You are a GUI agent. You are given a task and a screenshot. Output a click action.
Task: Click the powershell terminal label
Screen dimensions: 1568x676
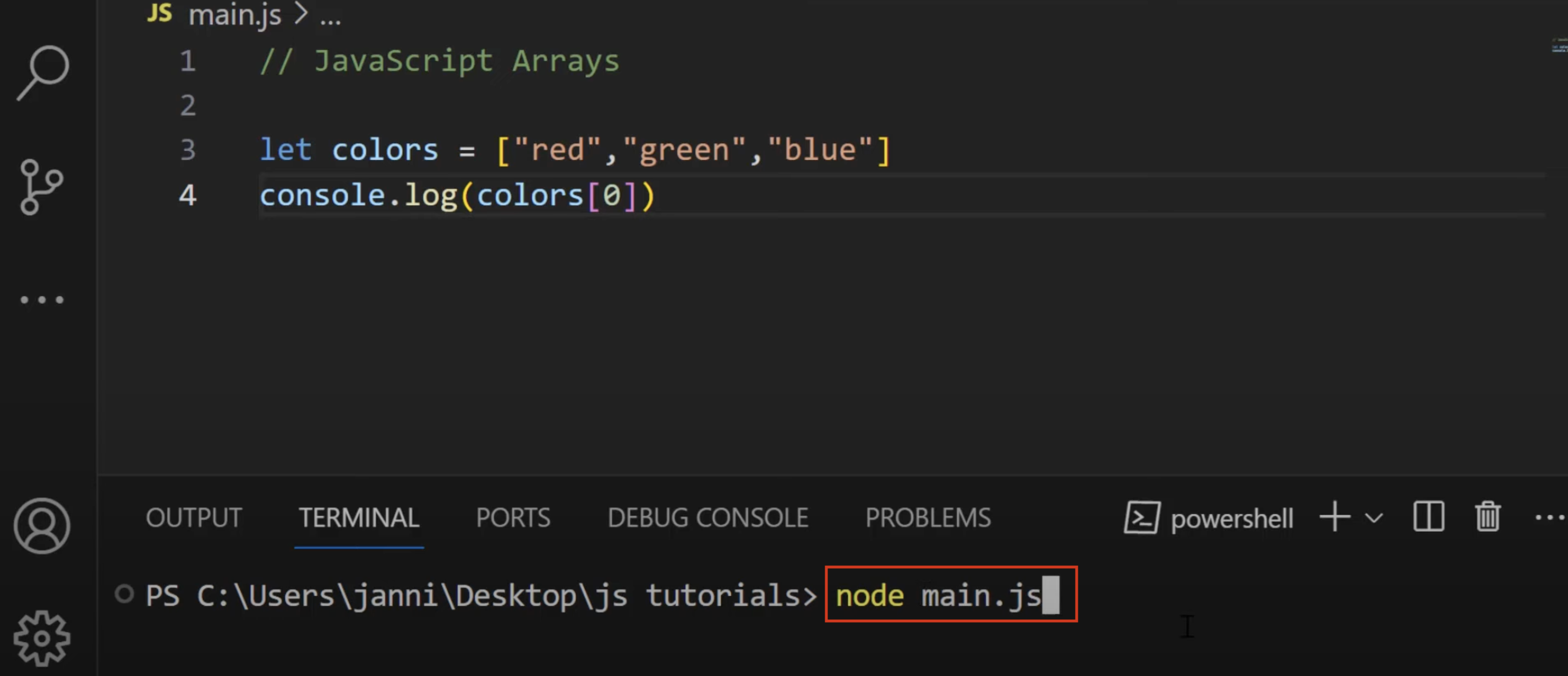[x=1232, y=519]
